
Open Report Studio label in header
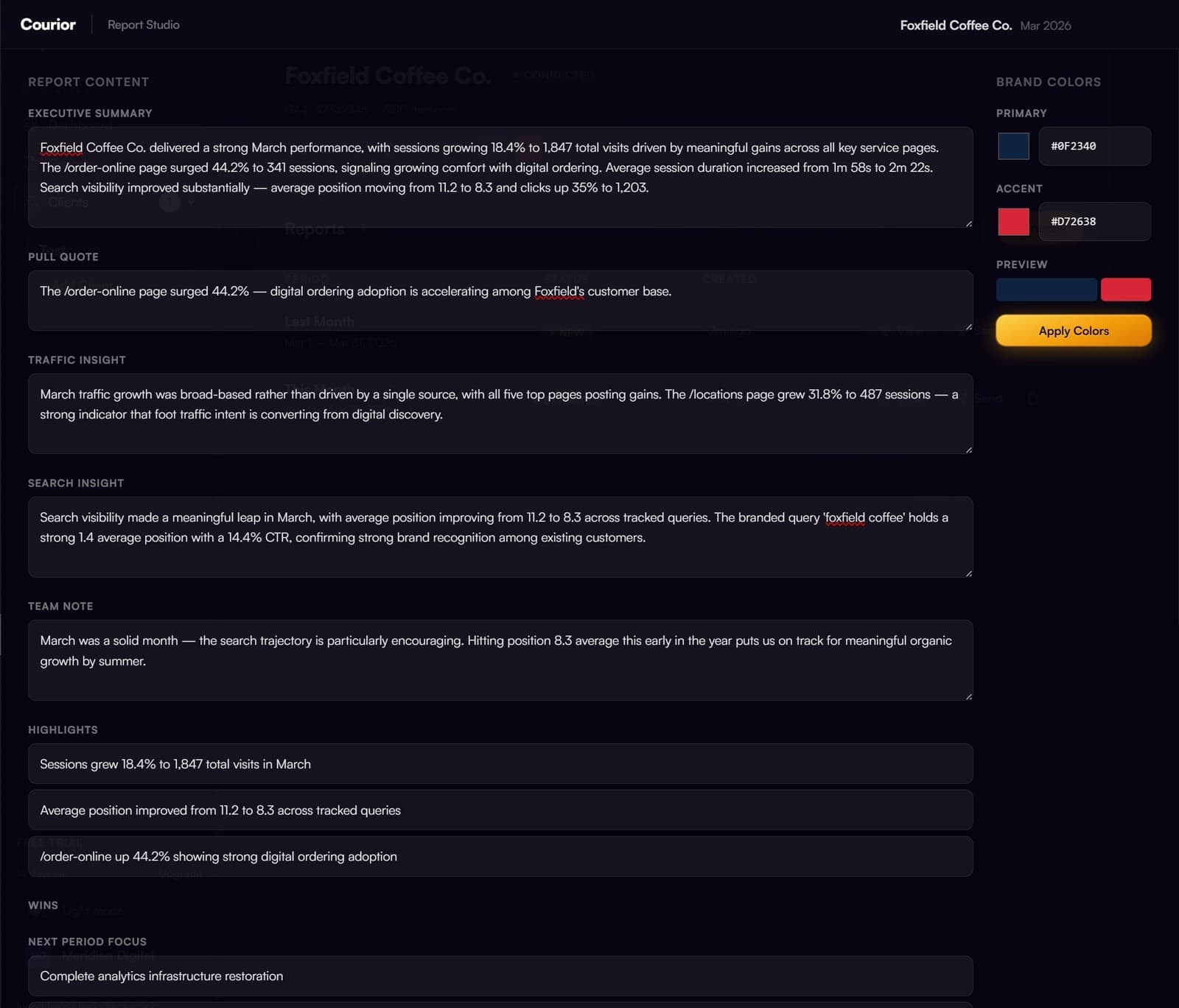(144, 25)
